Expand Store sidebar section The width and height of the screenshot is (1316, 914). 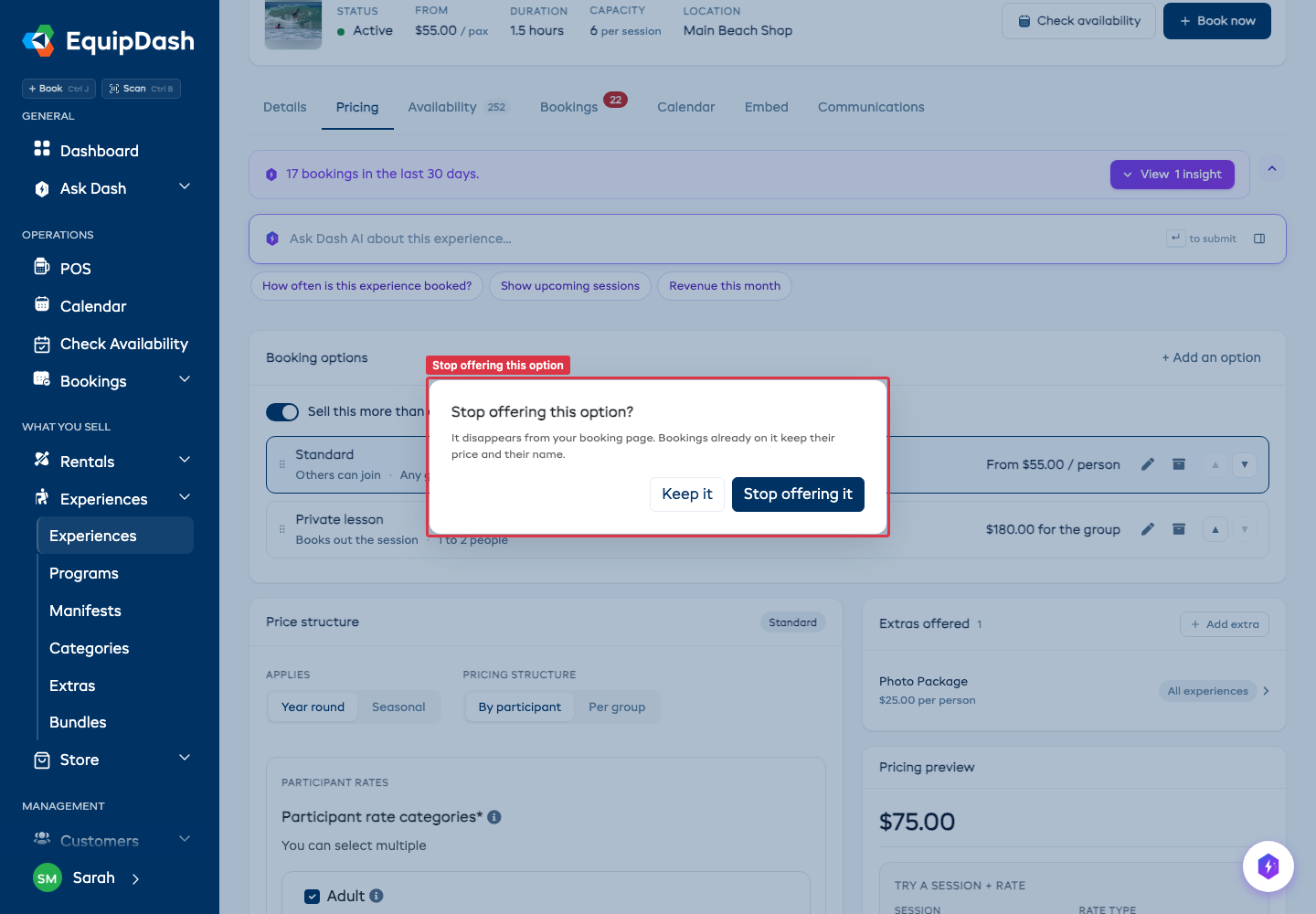click(185, 758)
